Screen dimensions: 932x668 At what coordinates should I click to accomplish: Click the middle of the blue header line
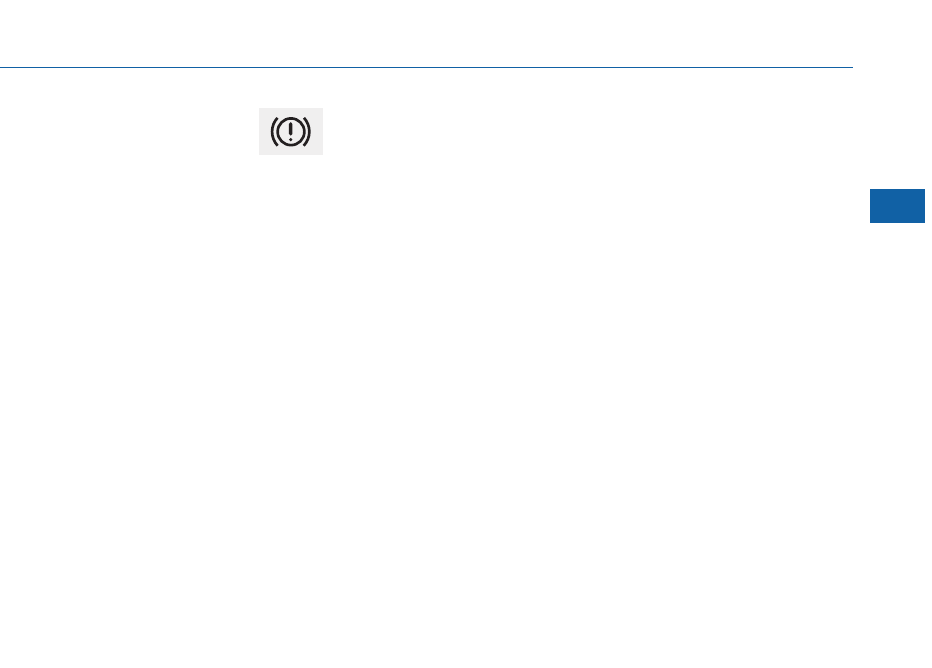pyautogui.click(x=426, y=67)
